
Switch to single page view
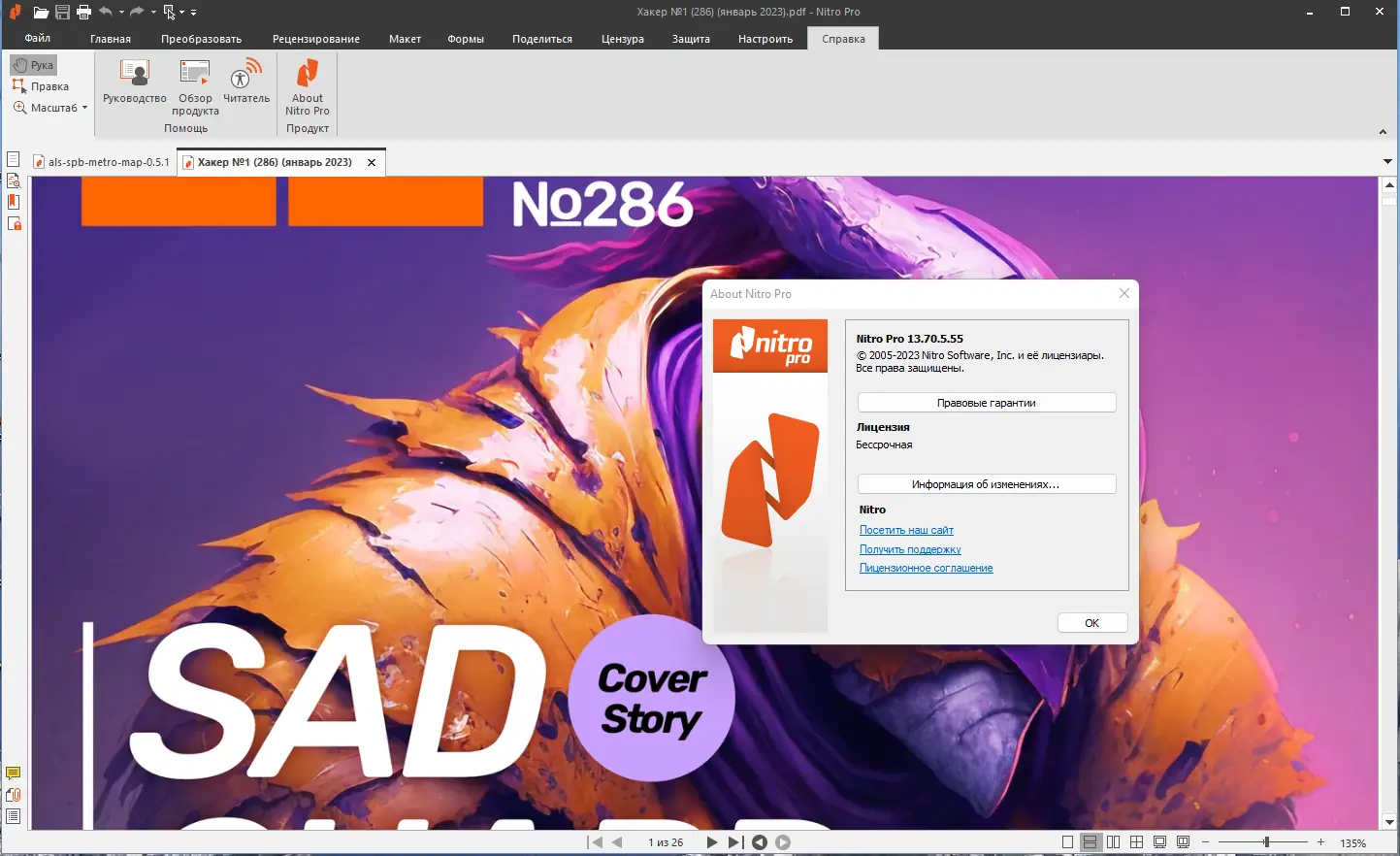click(x=1068, y=842)
